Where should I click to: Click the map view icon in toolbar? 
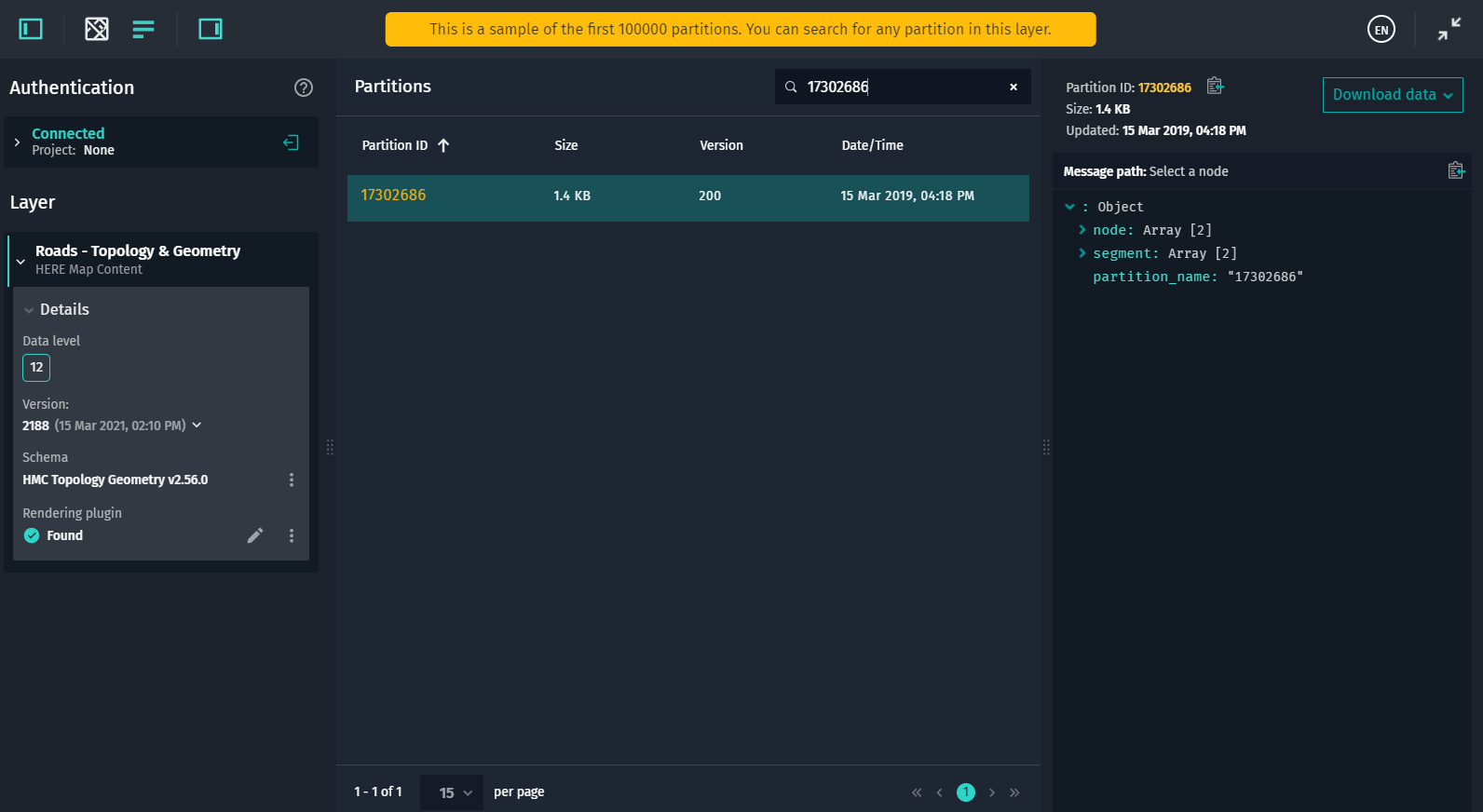click(97, 29)
